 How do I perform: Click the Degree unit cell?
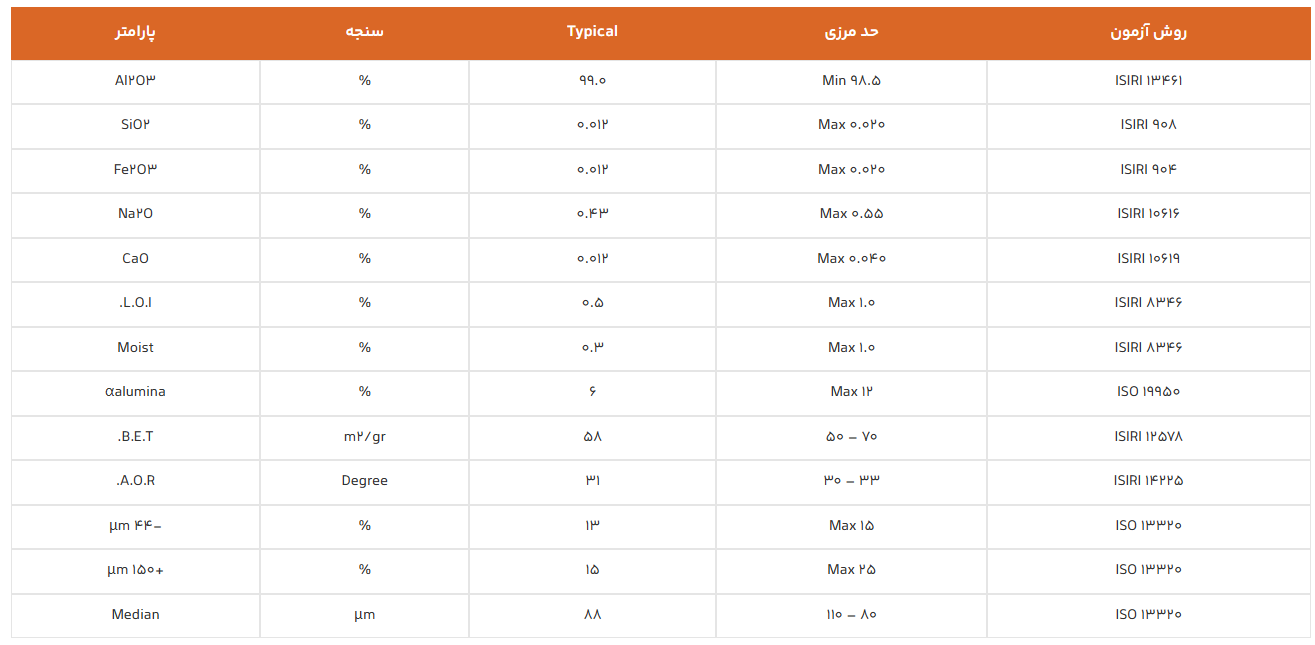click(364, 481)
